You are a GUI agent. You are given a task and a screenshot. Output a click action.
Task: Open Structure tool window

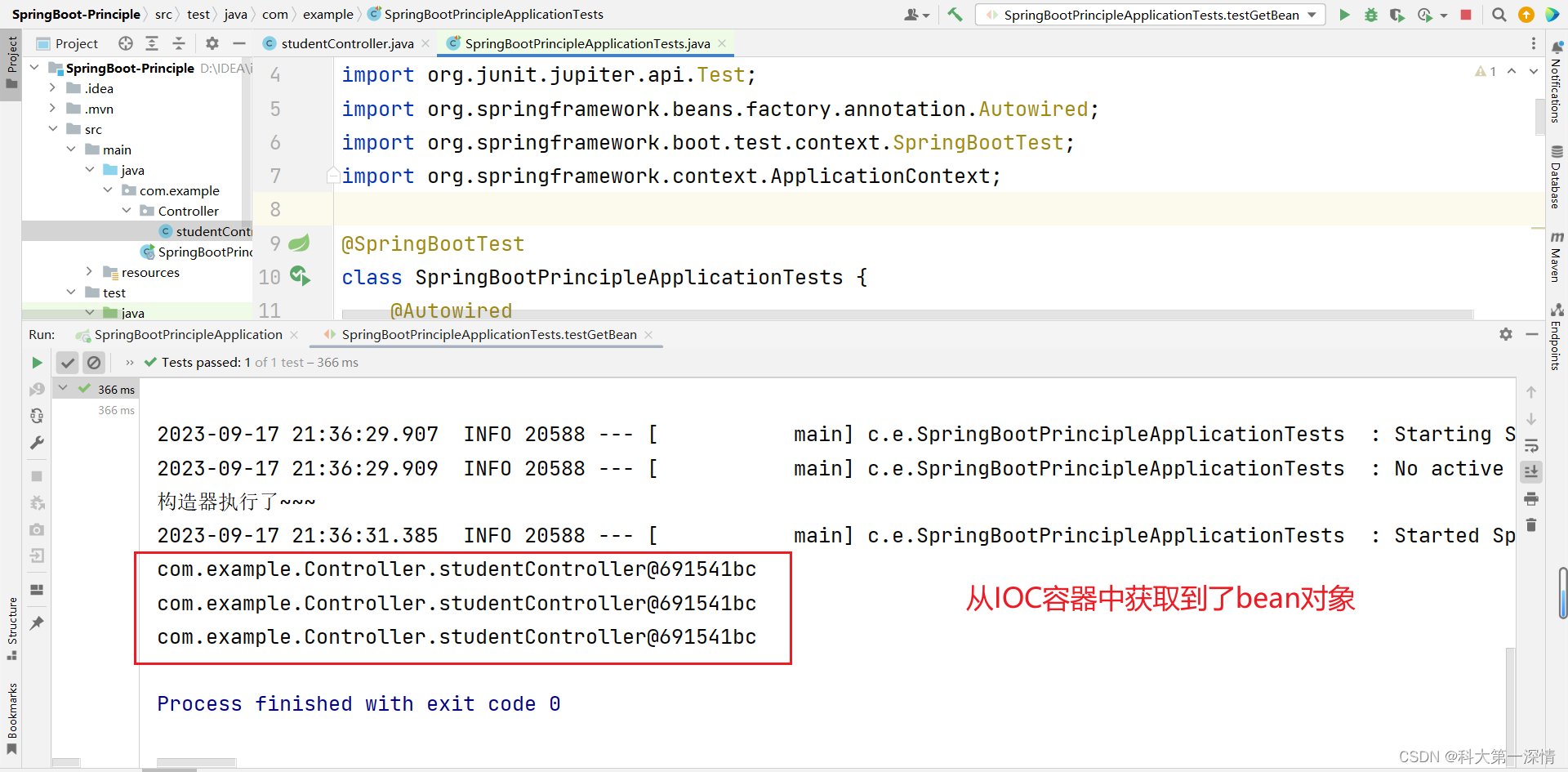point(12,628)
